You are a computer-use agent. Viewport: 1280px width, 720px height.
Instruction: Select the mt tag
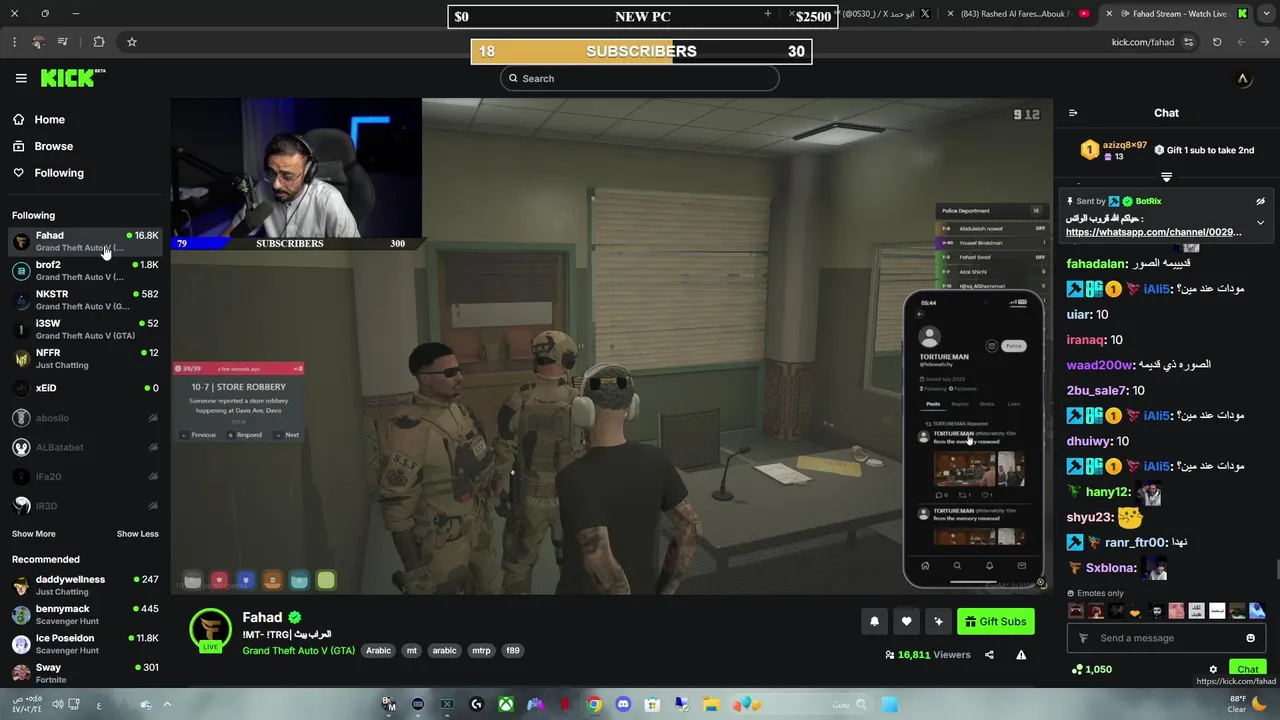(411, 650)
